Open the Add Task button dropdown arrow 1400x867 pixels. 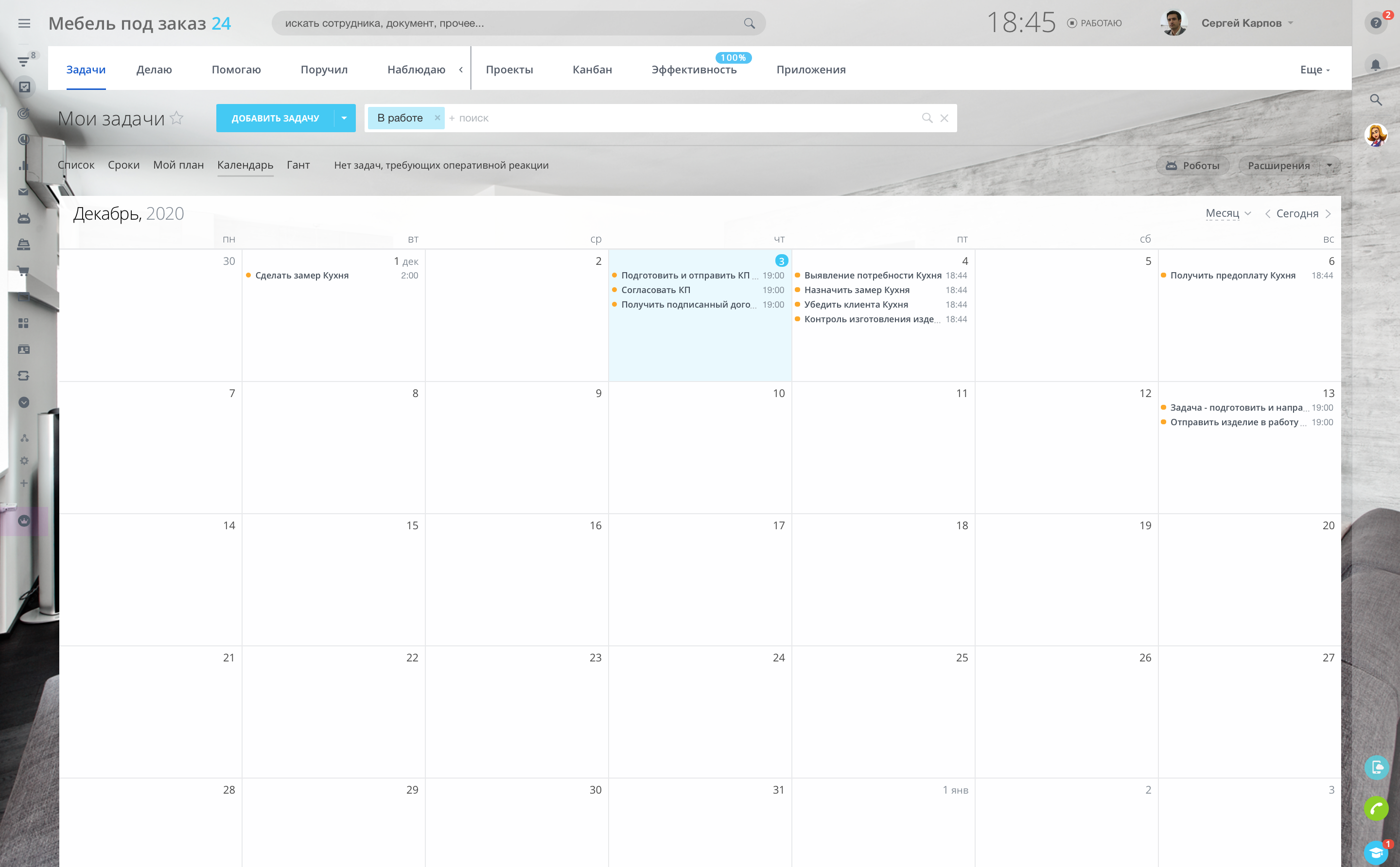344,118
